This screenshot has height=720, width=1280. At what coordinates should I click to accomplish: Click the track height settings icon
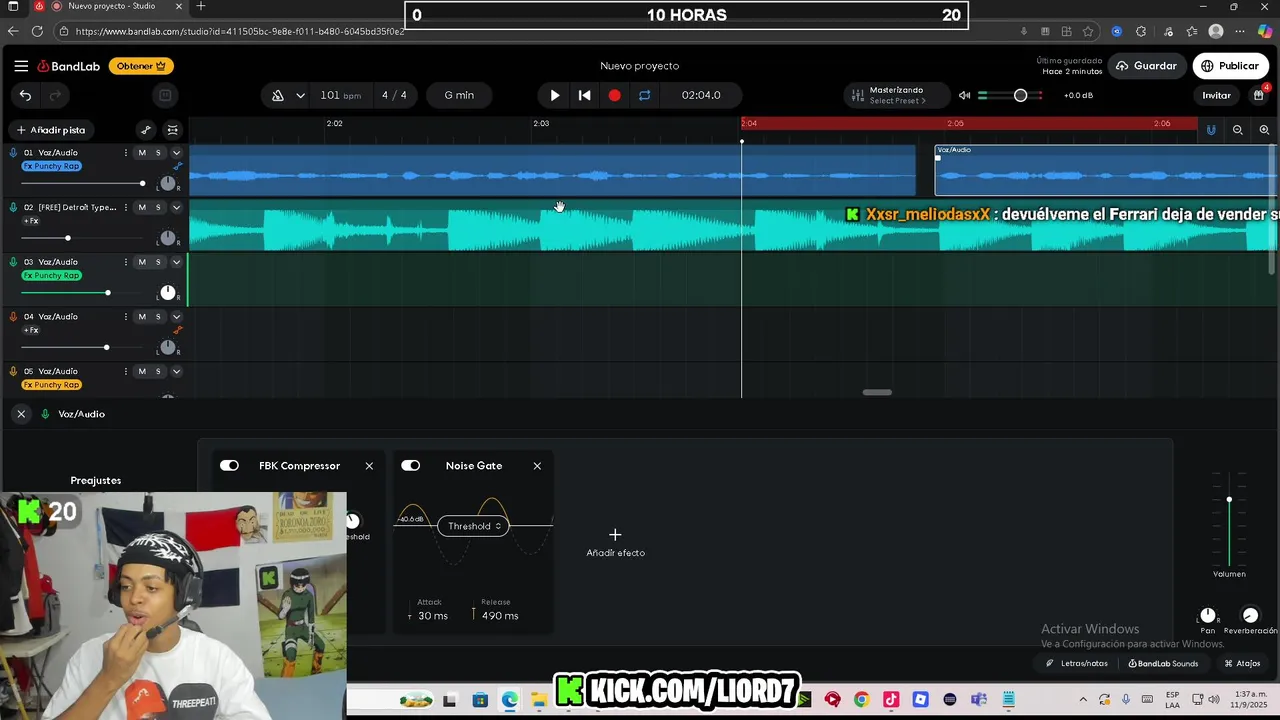tap(173, 130)
